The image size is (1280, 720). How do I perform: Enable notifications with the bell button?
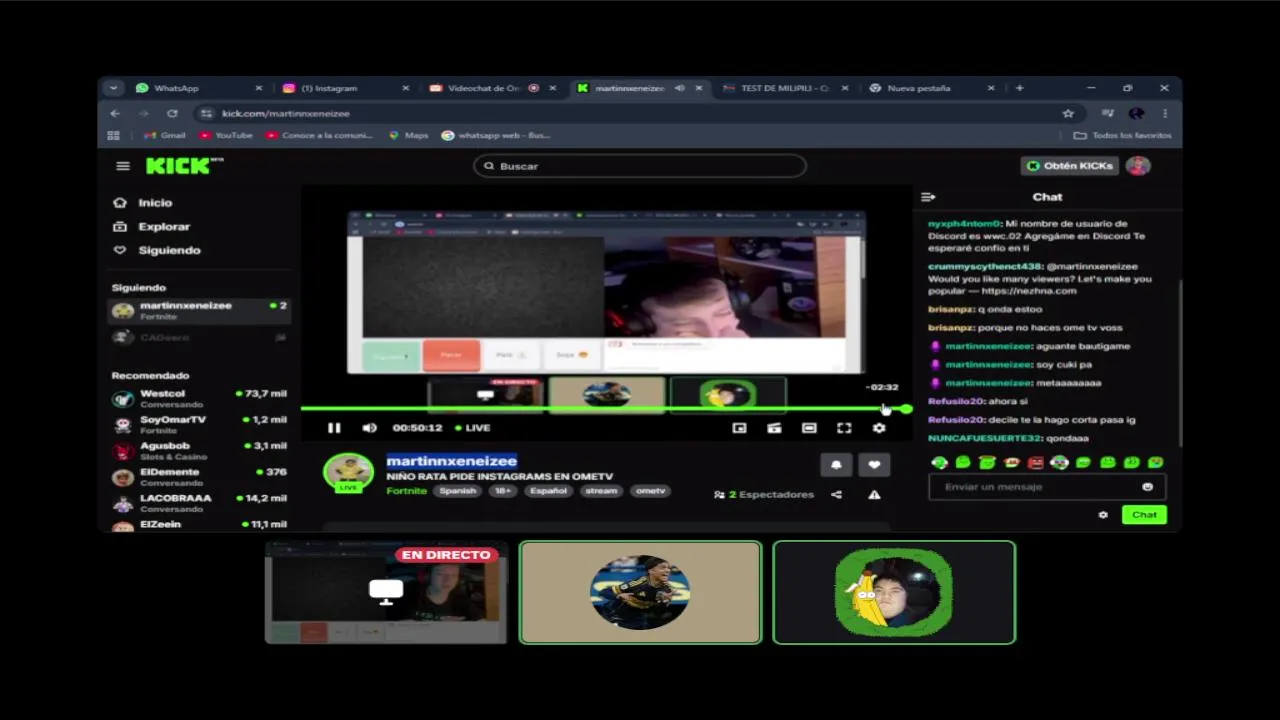[836, 465]
